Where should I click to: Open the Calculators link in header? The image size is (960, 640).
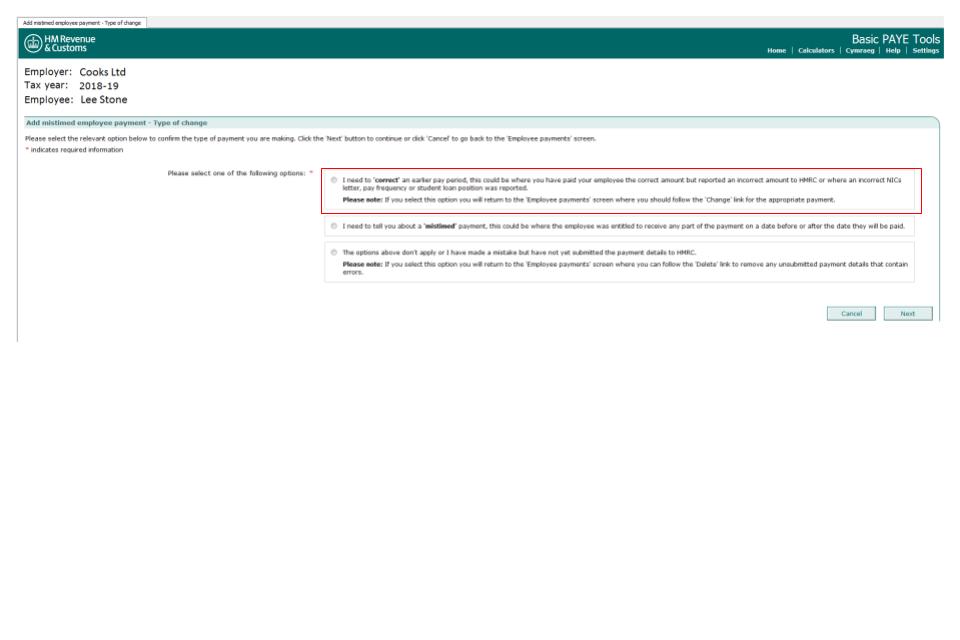(816, 51)
